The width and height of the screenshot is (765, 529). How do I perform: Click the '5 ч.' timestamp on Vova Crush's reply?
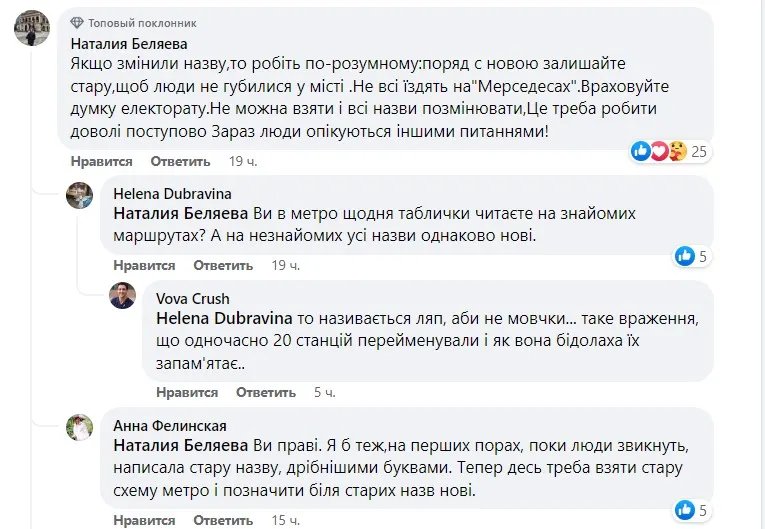click(x=324, y=392)
